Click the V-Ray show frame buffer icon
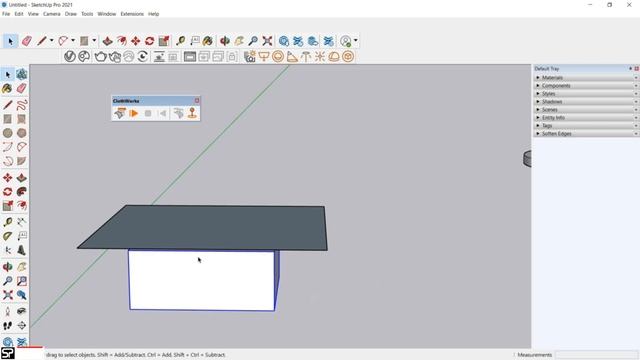The image size is (640, 360). click(190, 56)
